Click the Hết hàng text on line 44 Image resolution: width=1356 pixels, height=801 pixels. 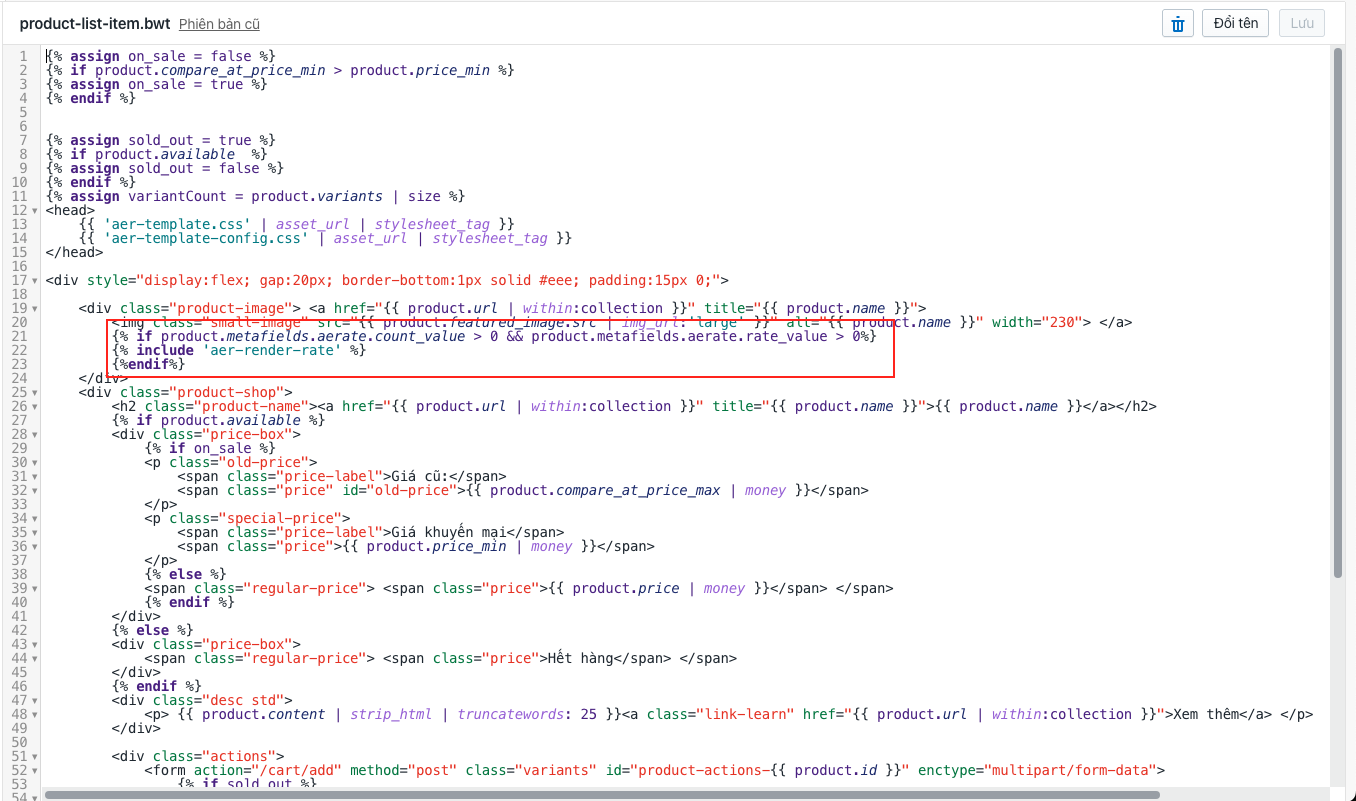pos(579,659)
